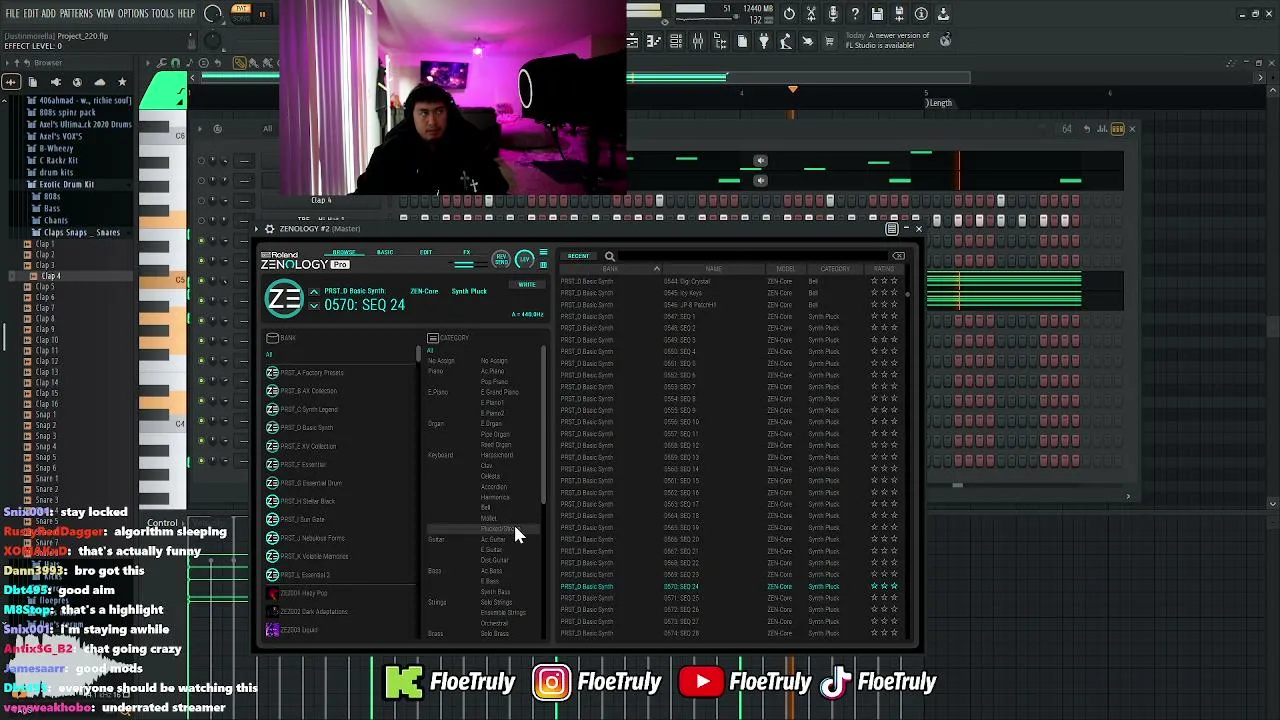Open the FL Studio save icon
Image resolution: width=1280 pixels, height=720 pixels.
[x=877, y=14]
